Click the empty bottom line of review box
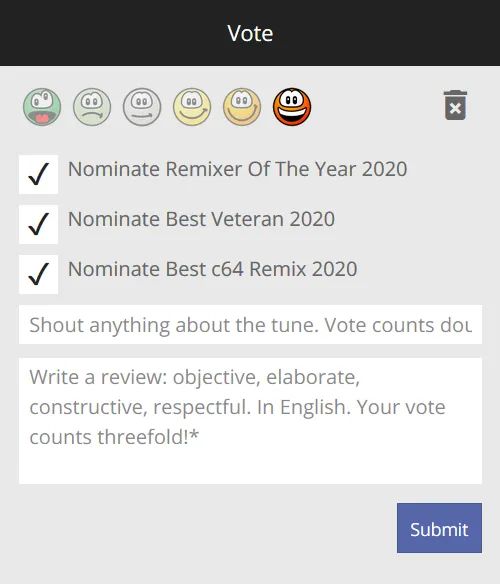The width and height of the screenshot is (500, 584). coord(250,466)
